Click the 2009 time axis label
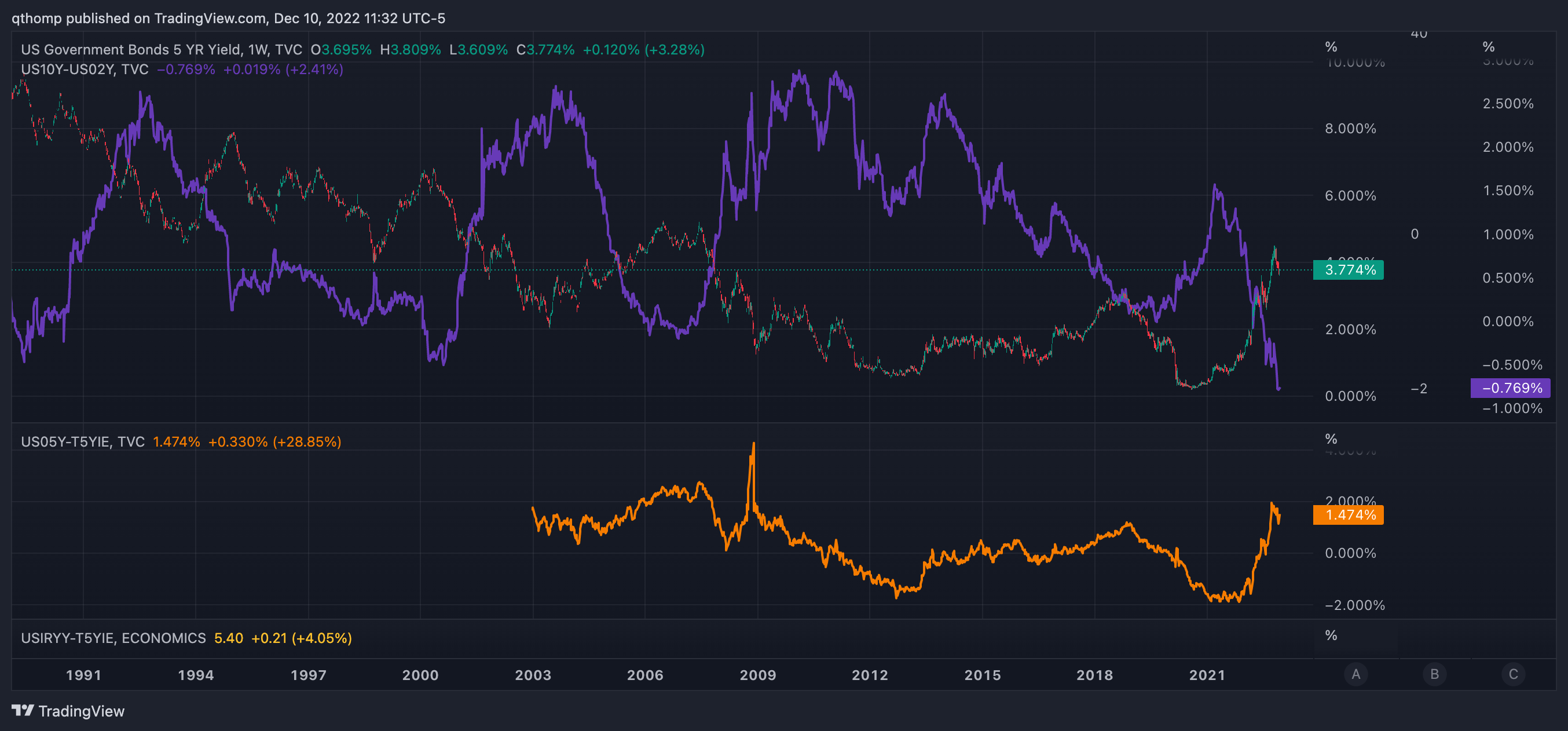This screenshot has height=731, width=1568. [757, 675]
